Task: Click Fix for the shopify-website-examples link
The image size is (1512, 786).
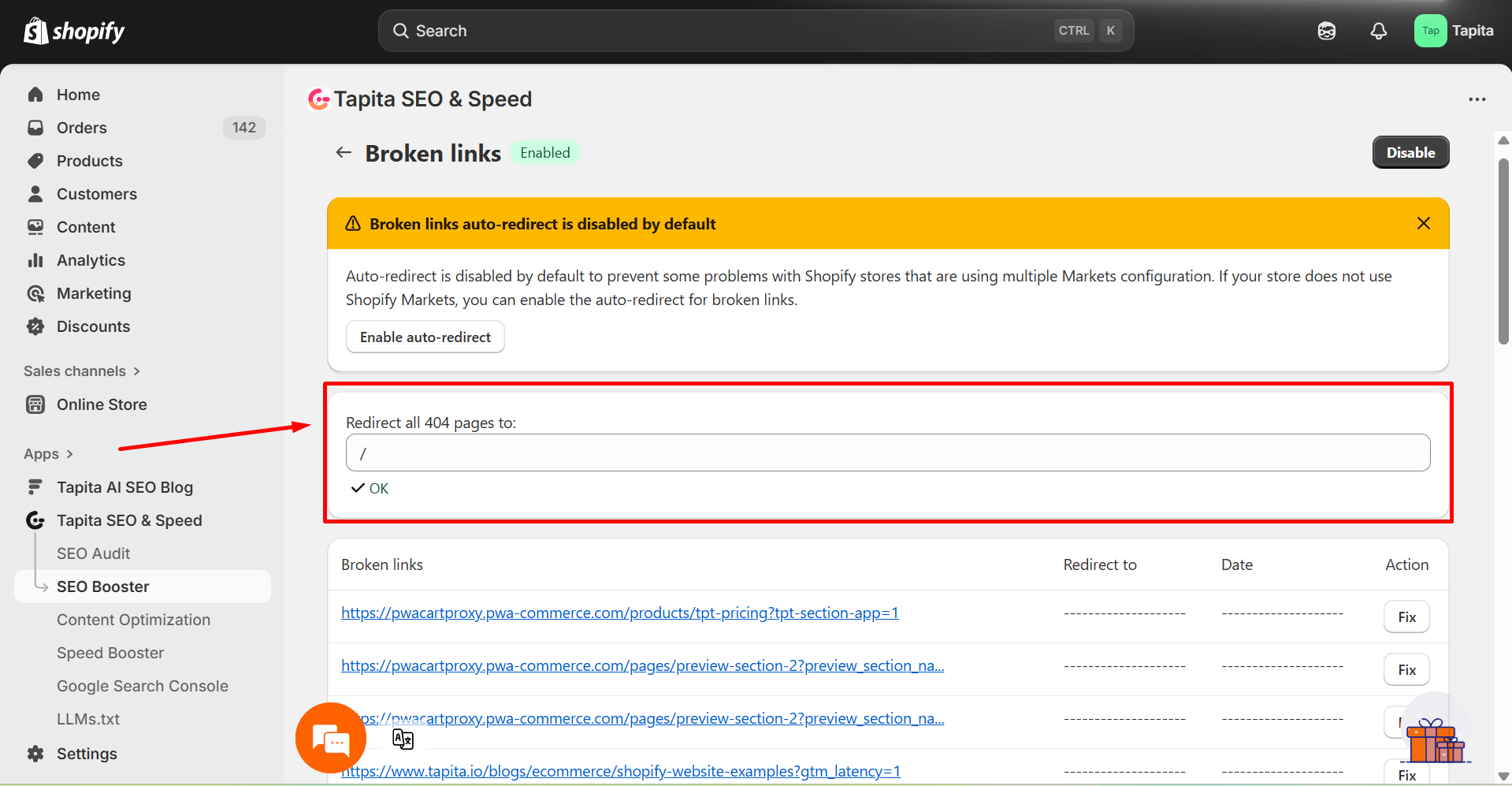Action: pyautogui.click(x=1406, y=773)
